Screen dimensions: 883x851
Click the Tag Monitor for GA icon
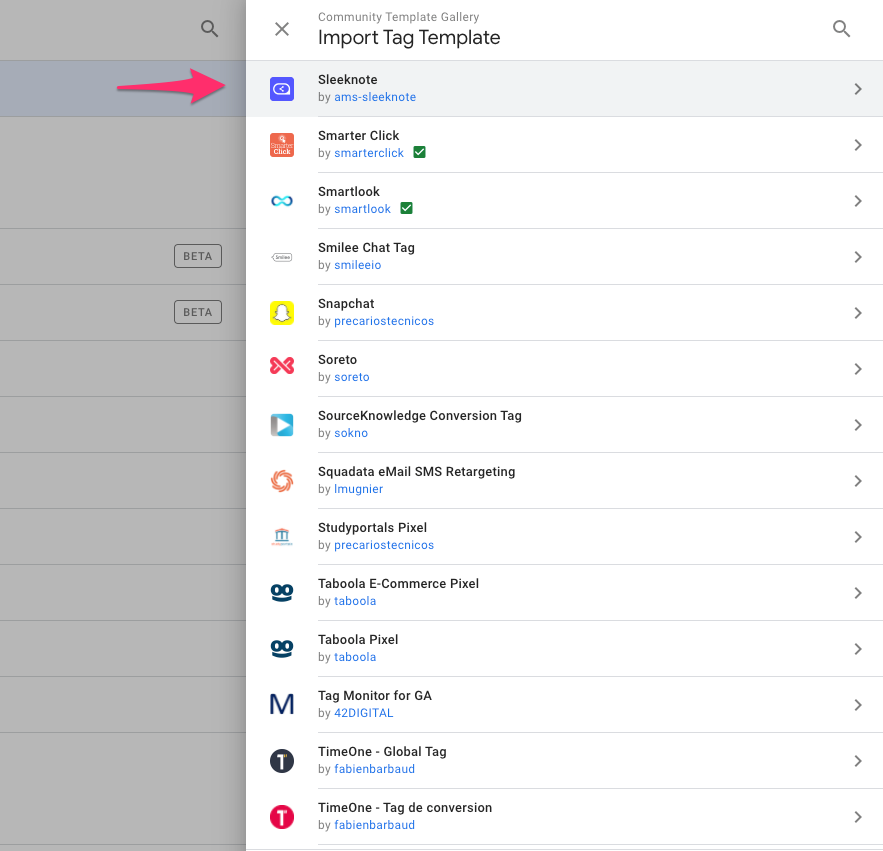point(282,705)
